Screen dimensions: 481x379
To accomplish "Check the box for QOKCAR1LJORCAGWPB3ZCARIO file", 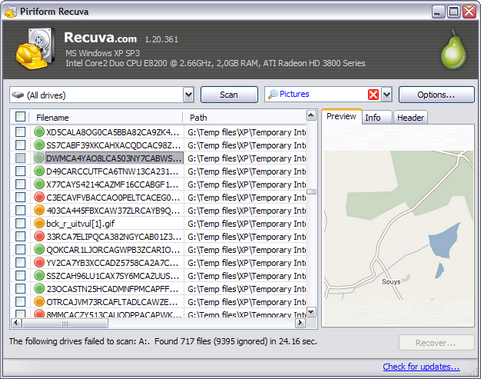I will coord(20,249).
